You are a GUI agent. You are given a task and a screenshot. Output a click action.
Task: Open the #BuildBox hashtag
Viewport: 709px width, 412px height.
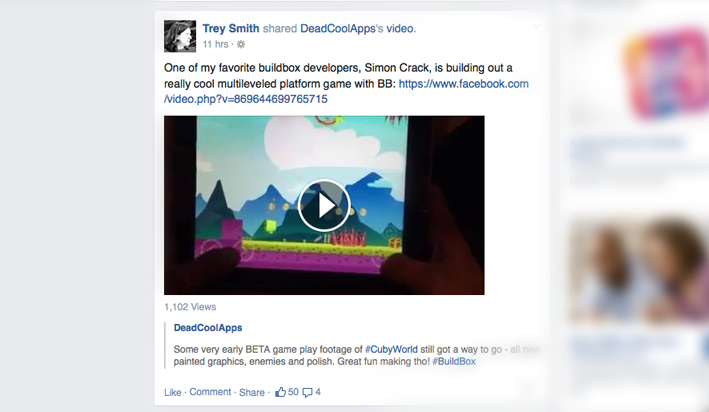tap(454, 362)
